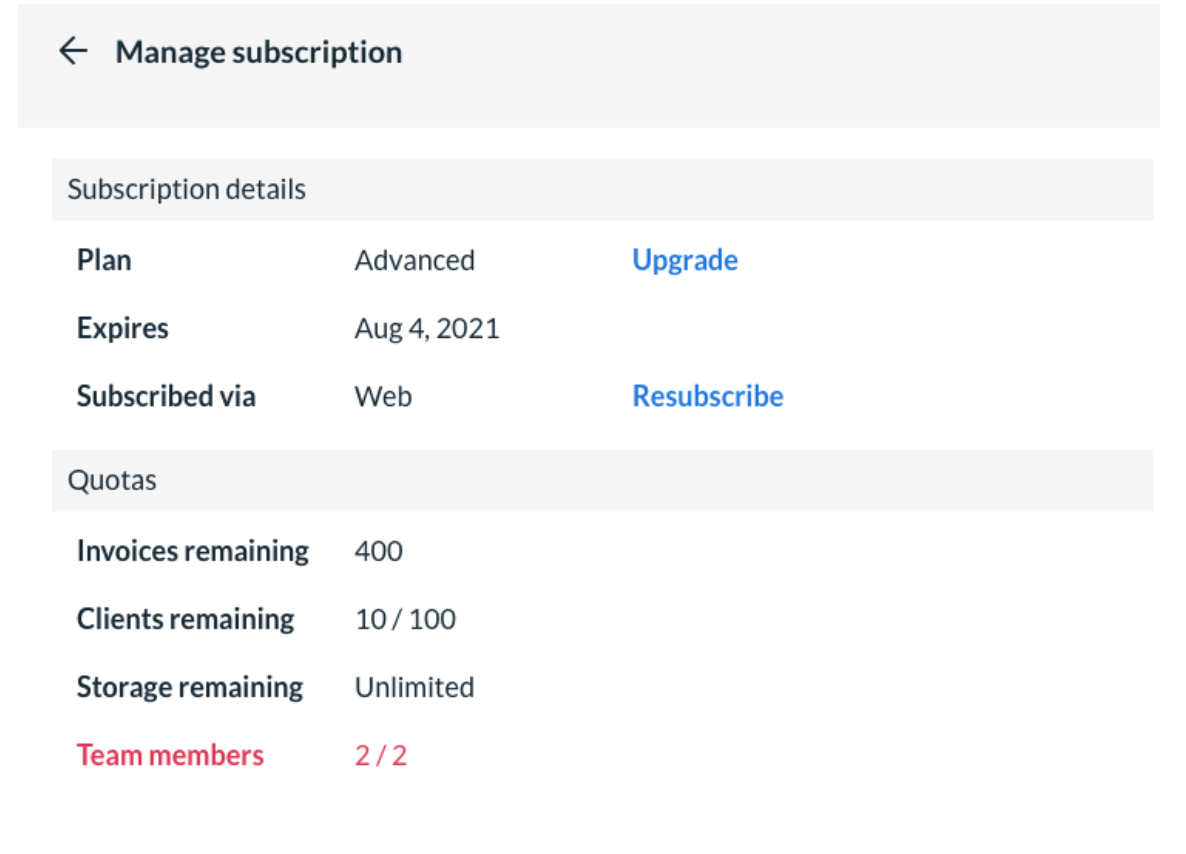Viewport: 1186px width, 854px height.
Task: Select the Expires row
Action: click(x=122, y=328)
